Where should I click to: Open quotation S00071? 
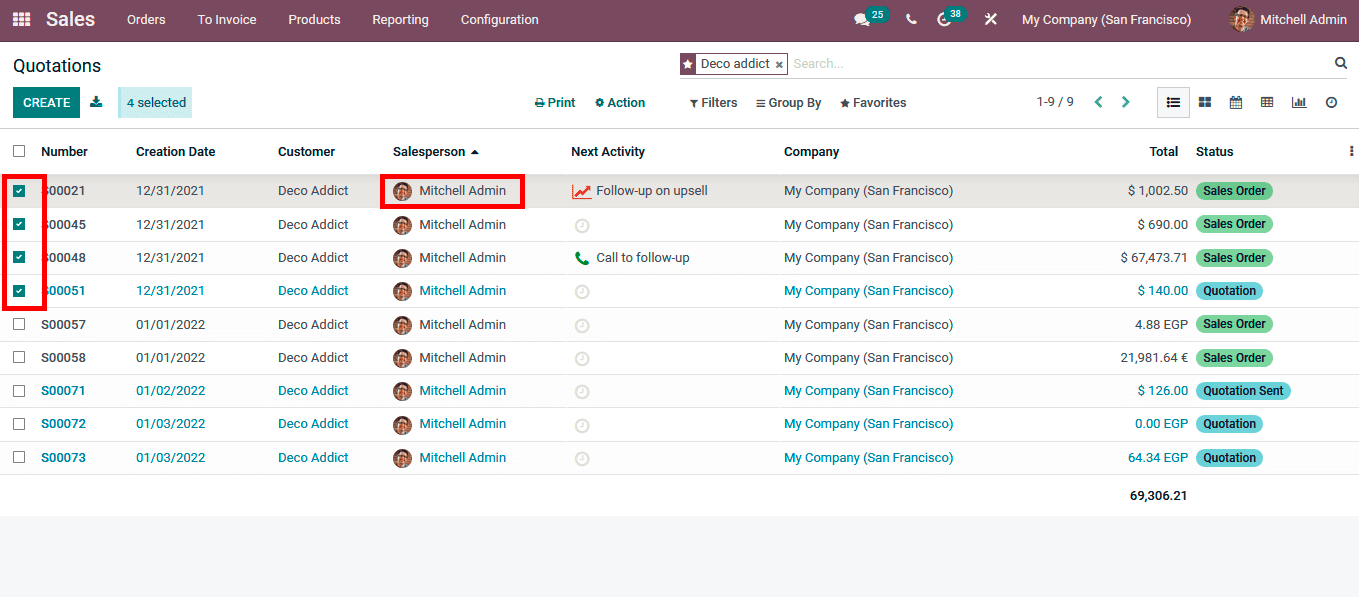(63, 390)
